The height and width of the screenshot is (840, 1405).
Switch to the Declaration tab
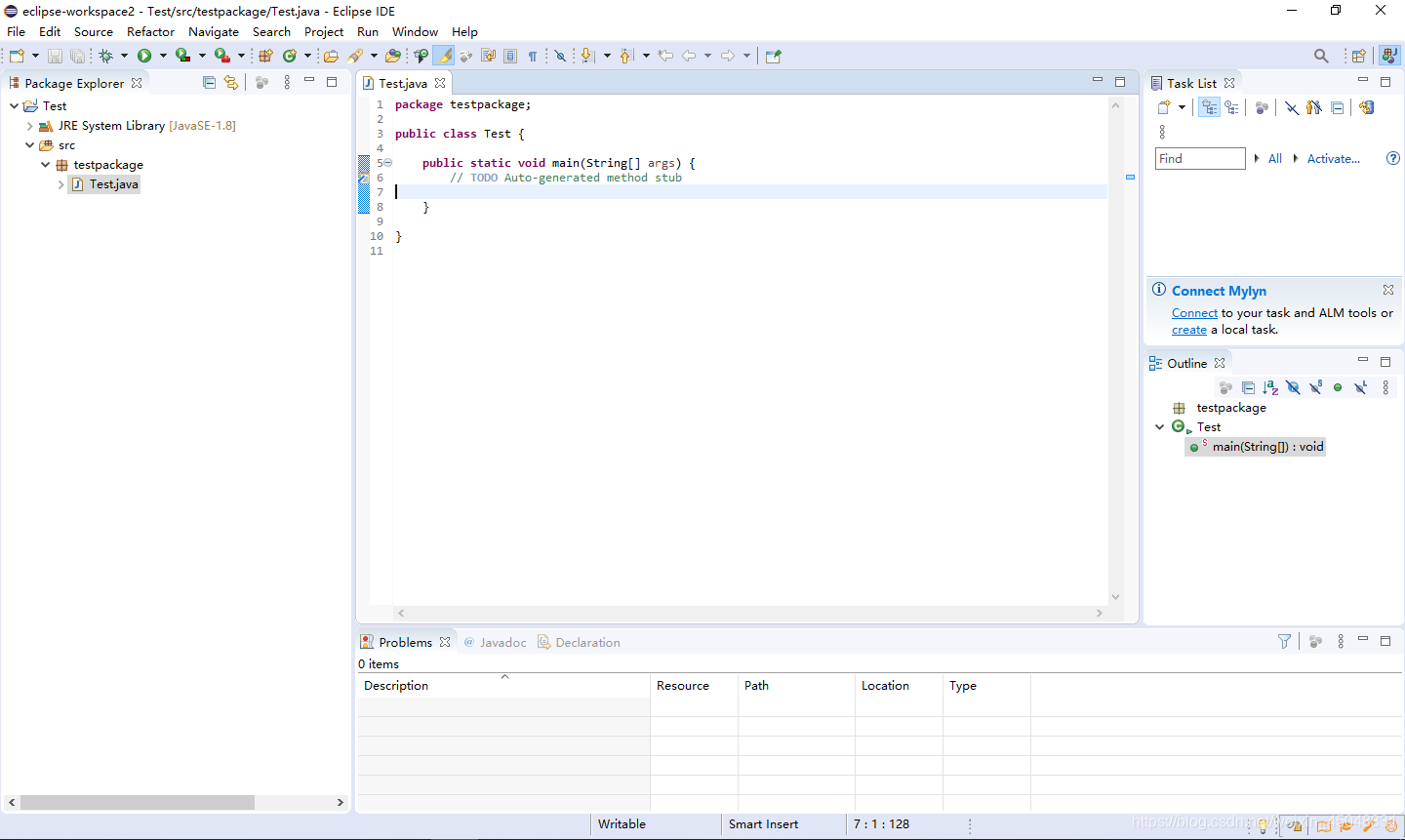[x=579, y=642]
